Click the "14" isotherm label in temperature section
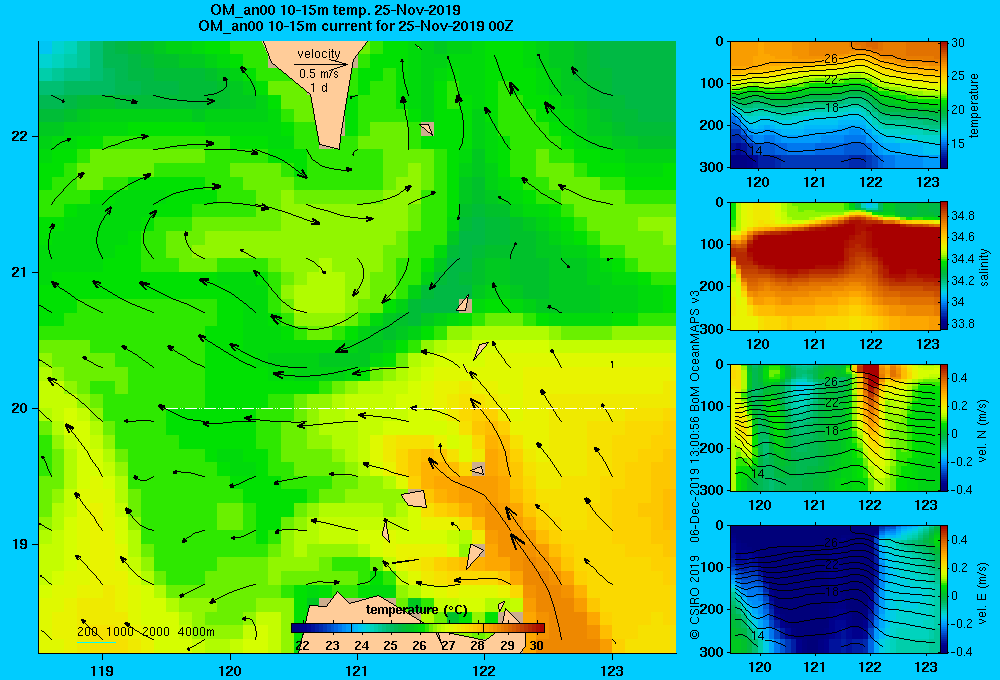The height and width of the screenshot is (680, 1000). point(756,151)
